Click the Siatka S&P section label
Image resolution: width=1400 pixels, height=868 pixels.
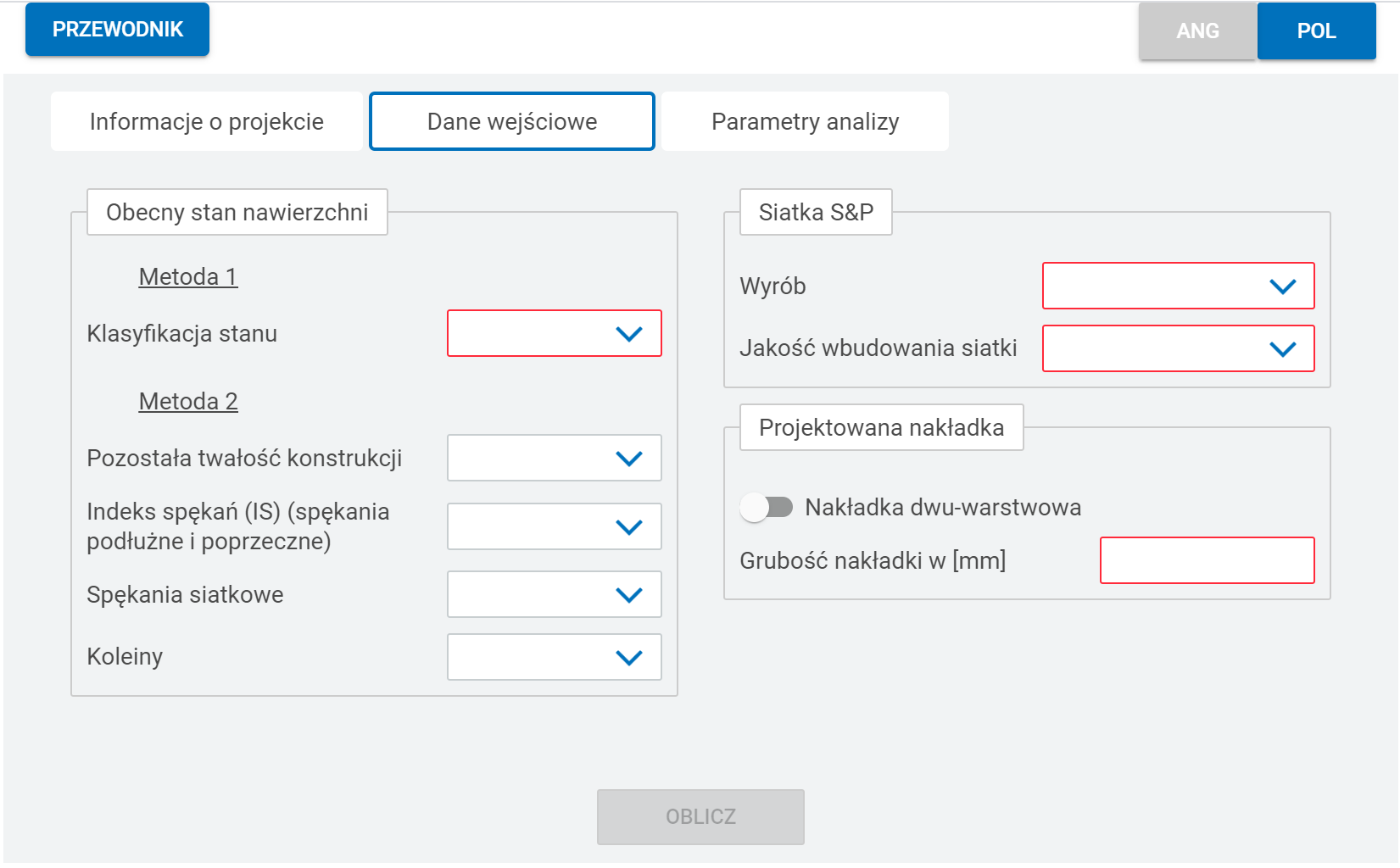coord(816,212)
